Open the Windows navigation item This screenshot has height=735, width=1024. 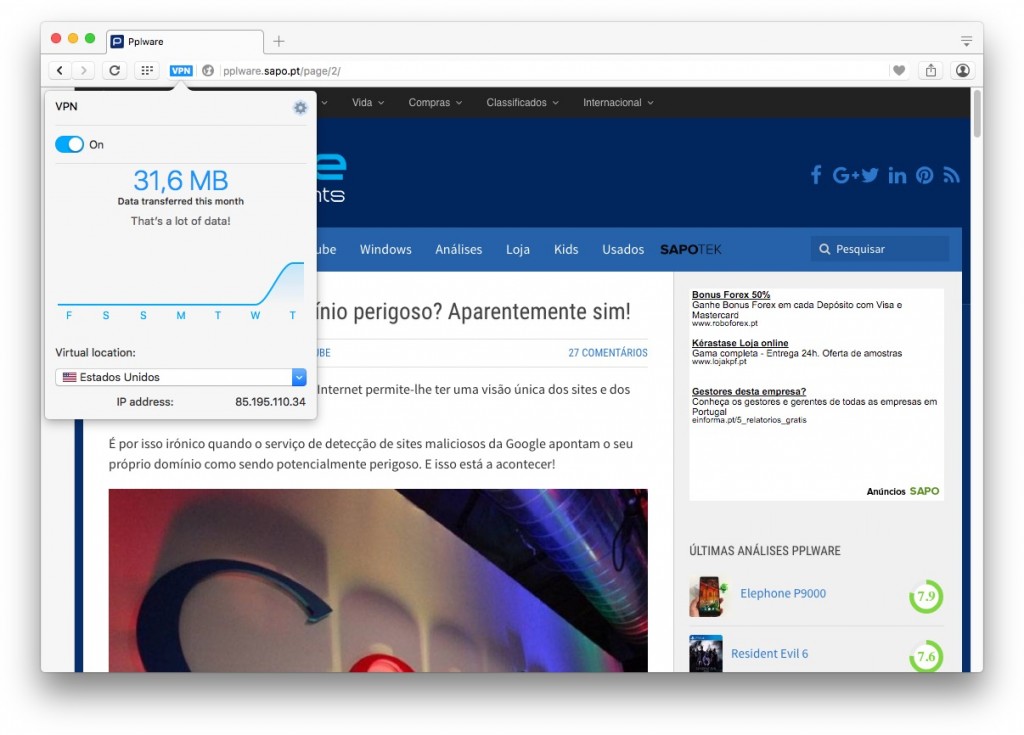[x=385, y=249]
